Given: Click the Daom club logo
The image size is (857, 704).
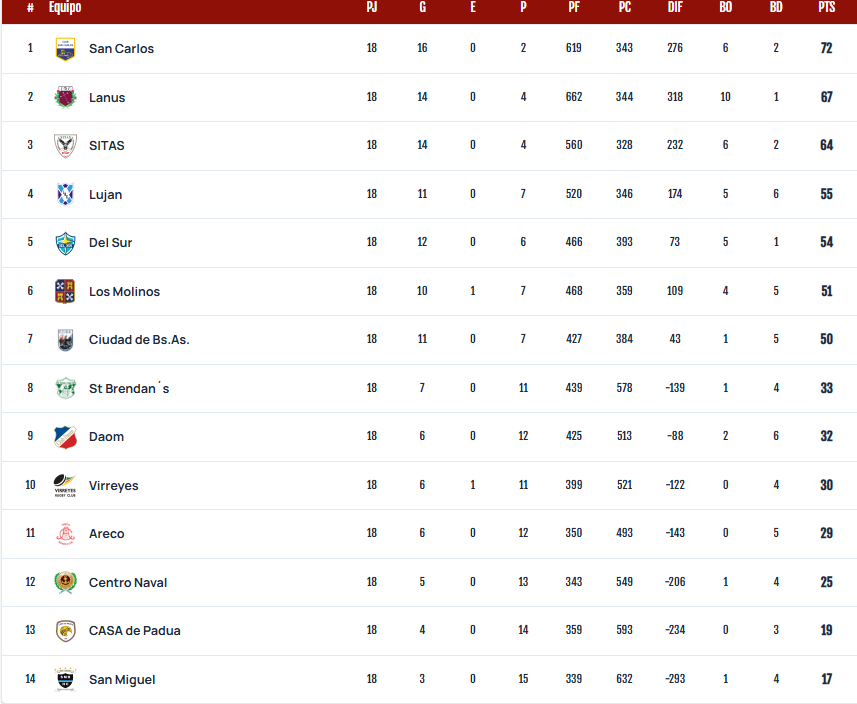Looking at the screenshot, I should click(65, 437).
